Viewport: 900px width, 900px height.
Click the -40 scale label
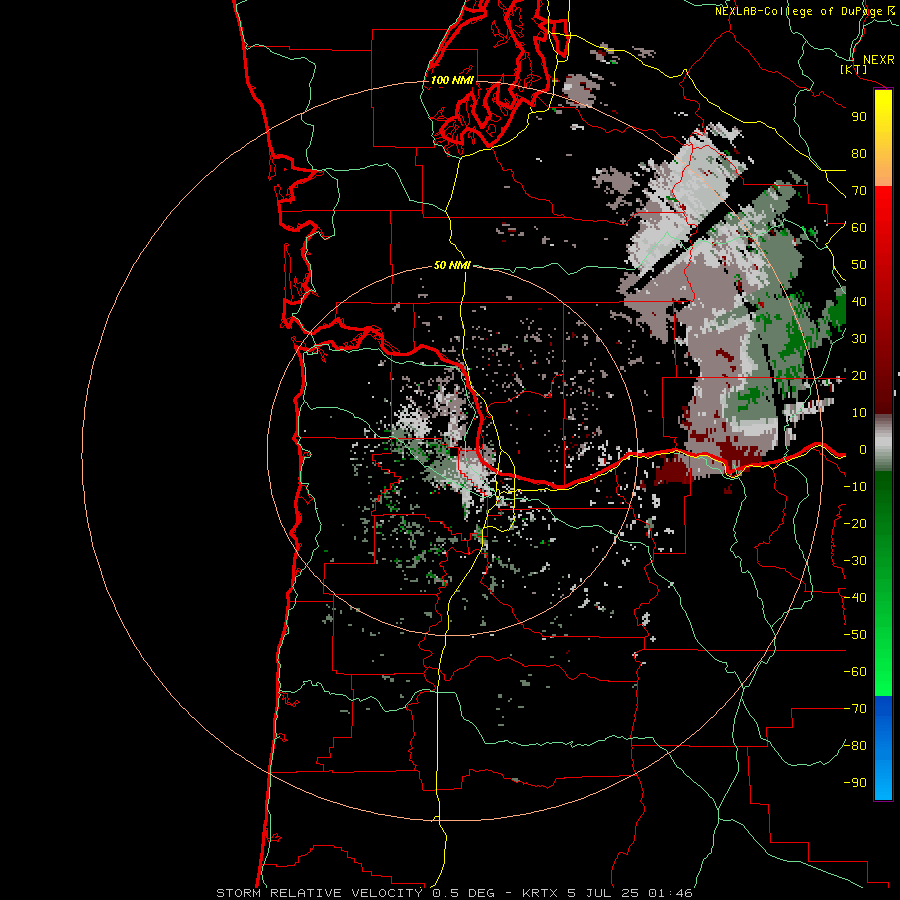[855, 598]
